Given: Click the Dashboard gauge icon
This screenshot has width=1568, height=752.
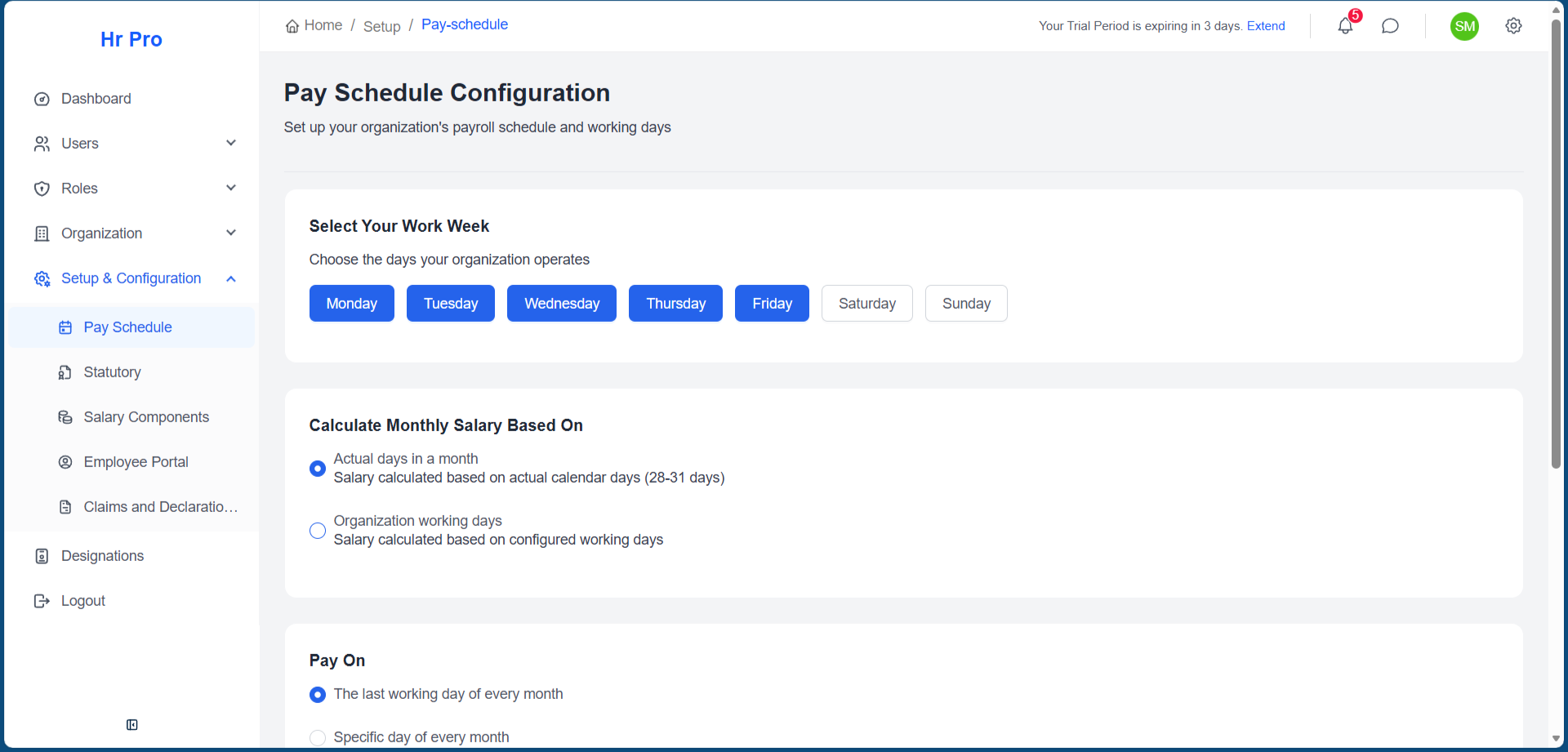Looking at the screenshot, I should click(x=42, y=100).
